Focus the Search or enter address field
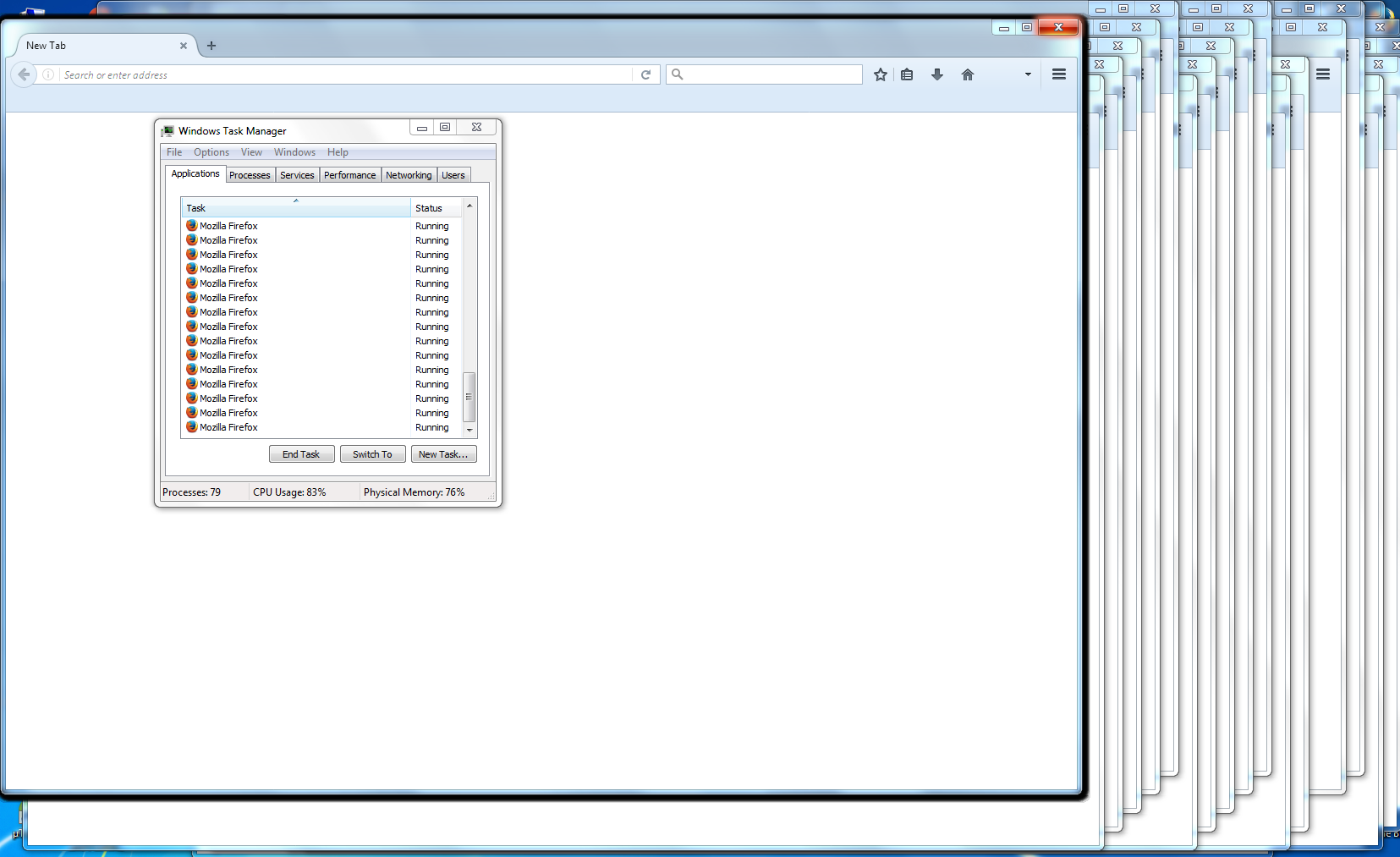The height and width of the screenshot is (857, 1400). point(345,74)
